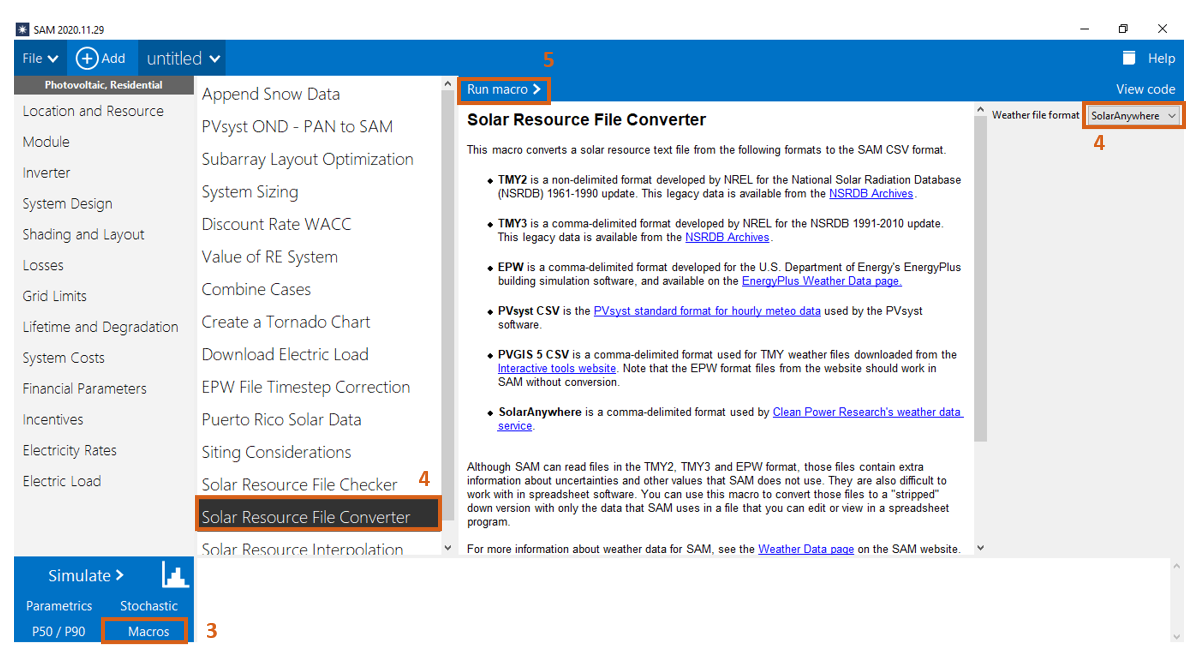Click the Help book icon
Viewport: 1204px width, 659px height.
click(x=1129, y=58)
